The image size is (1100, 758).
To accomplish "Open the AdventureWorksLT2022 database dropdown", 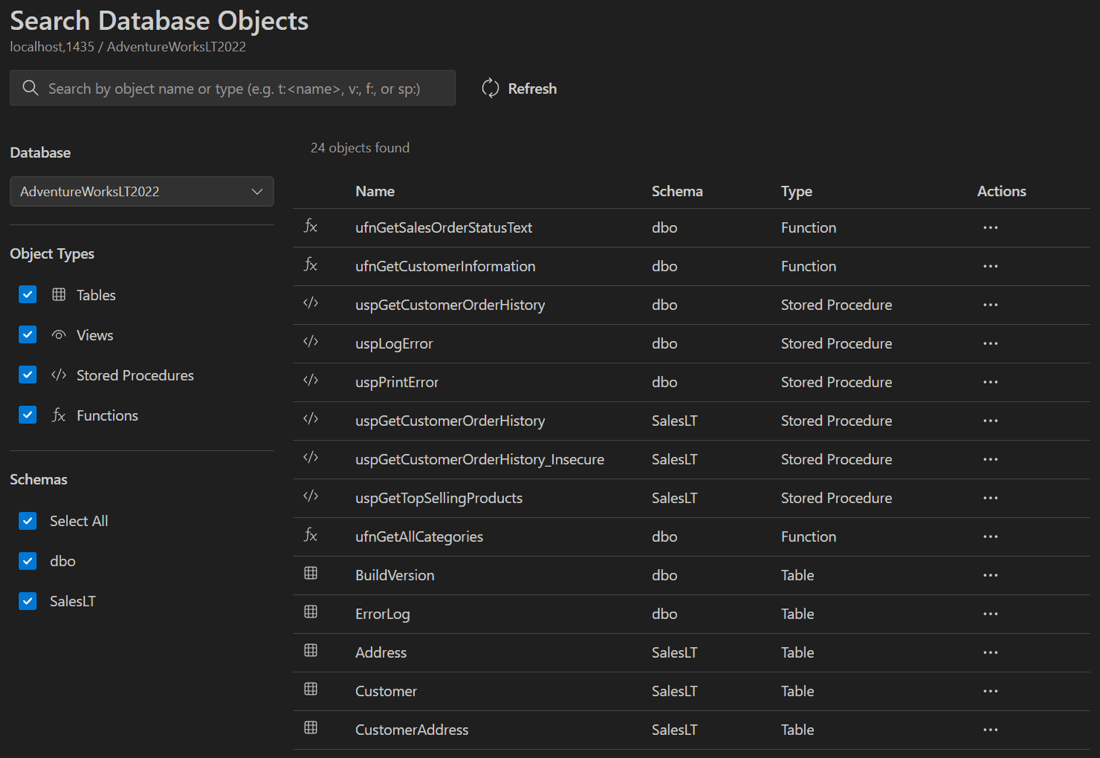I will pyautogui.click(x=142, y=191).
